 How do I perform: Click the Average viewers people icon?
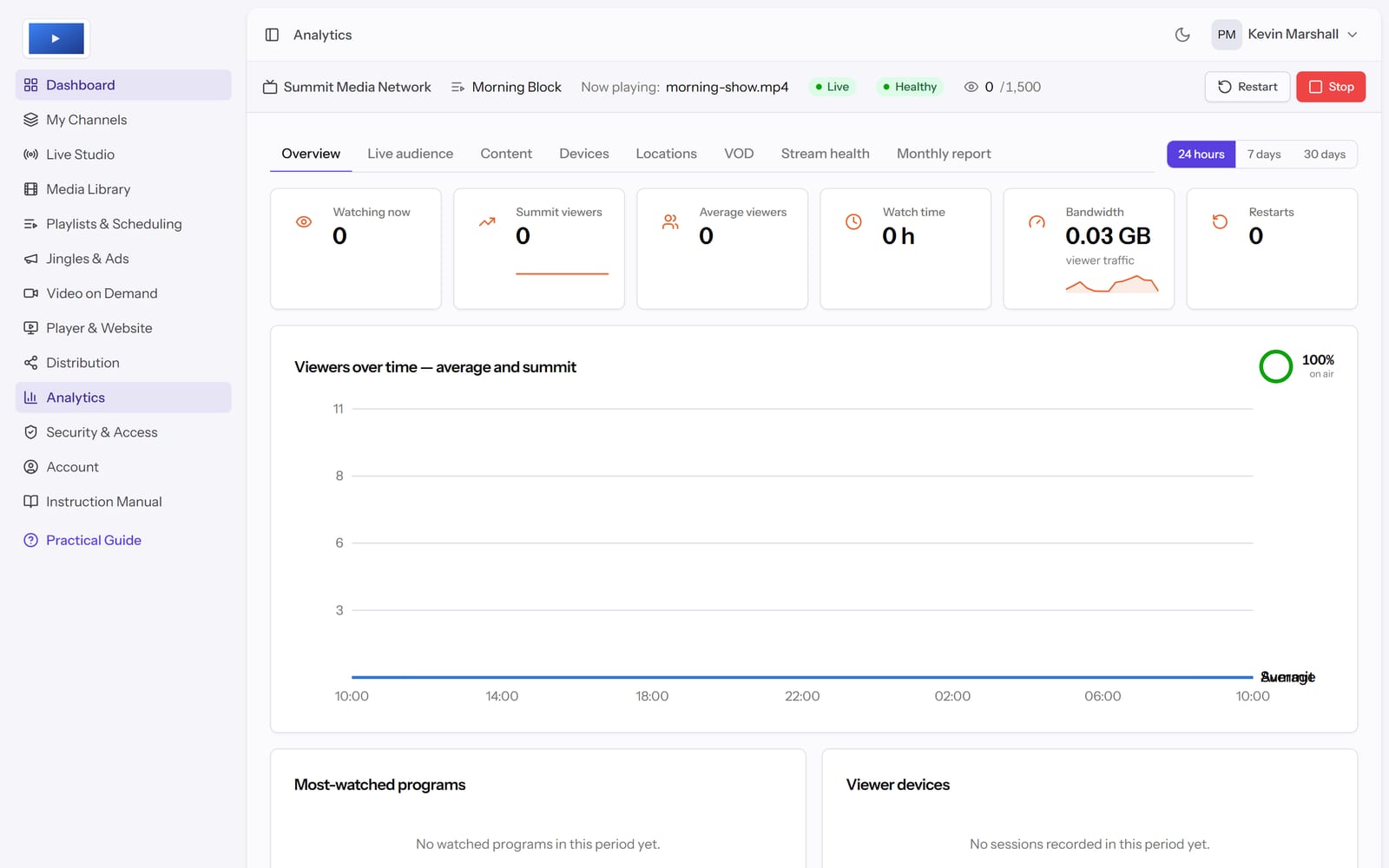pos(670,222)
